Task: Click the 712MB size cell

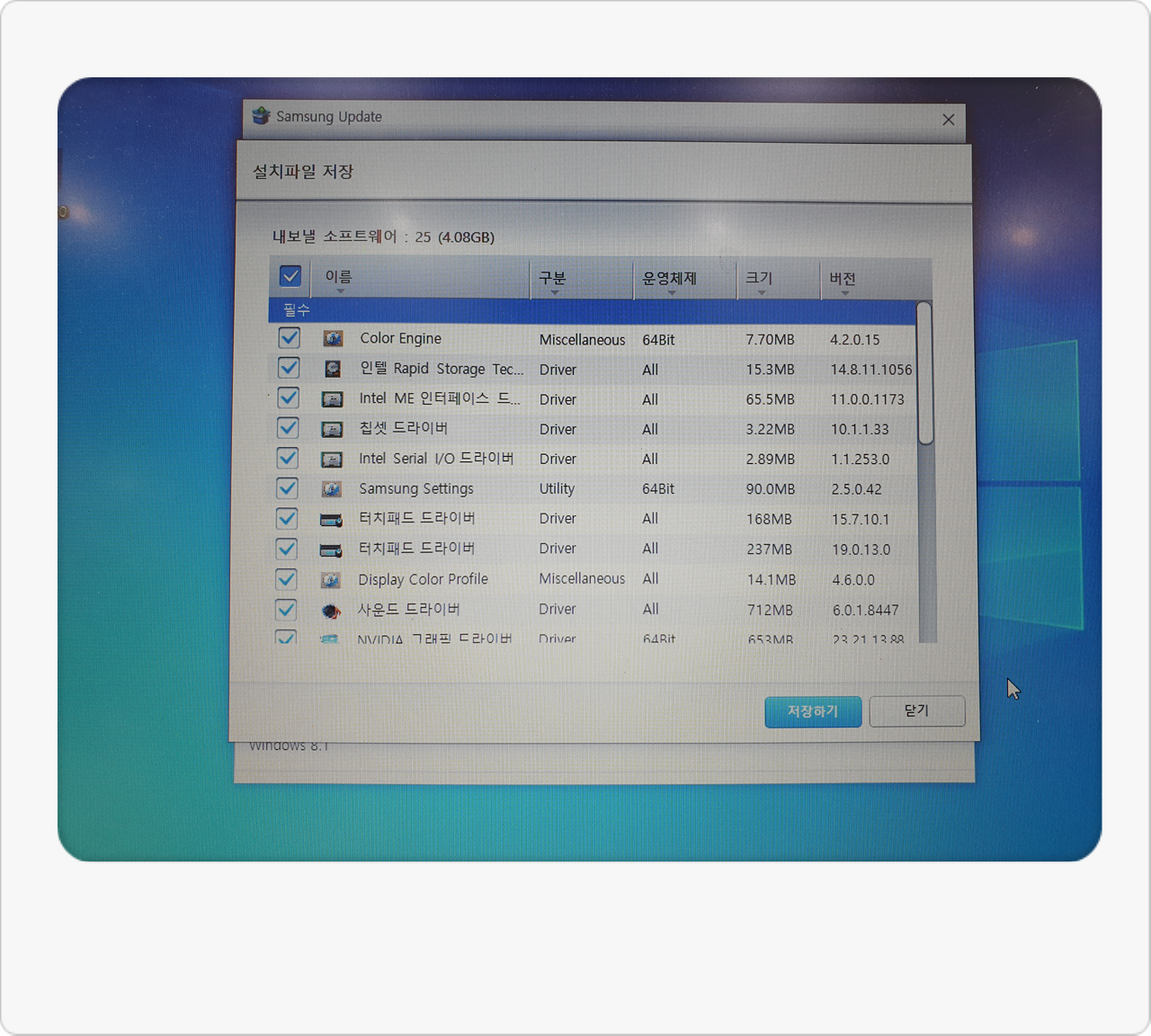Action: [x=771, y=610]
